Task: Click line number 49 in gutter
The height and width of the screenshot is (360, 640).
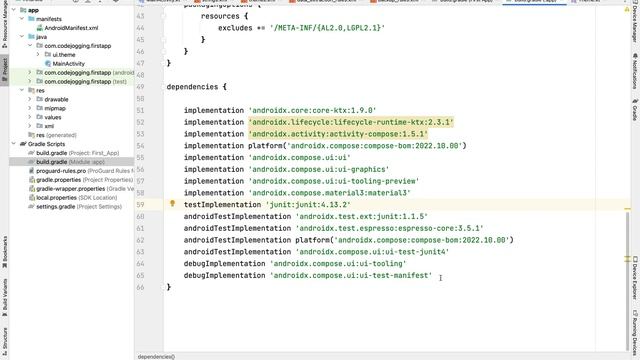Action: click(140, 87)
